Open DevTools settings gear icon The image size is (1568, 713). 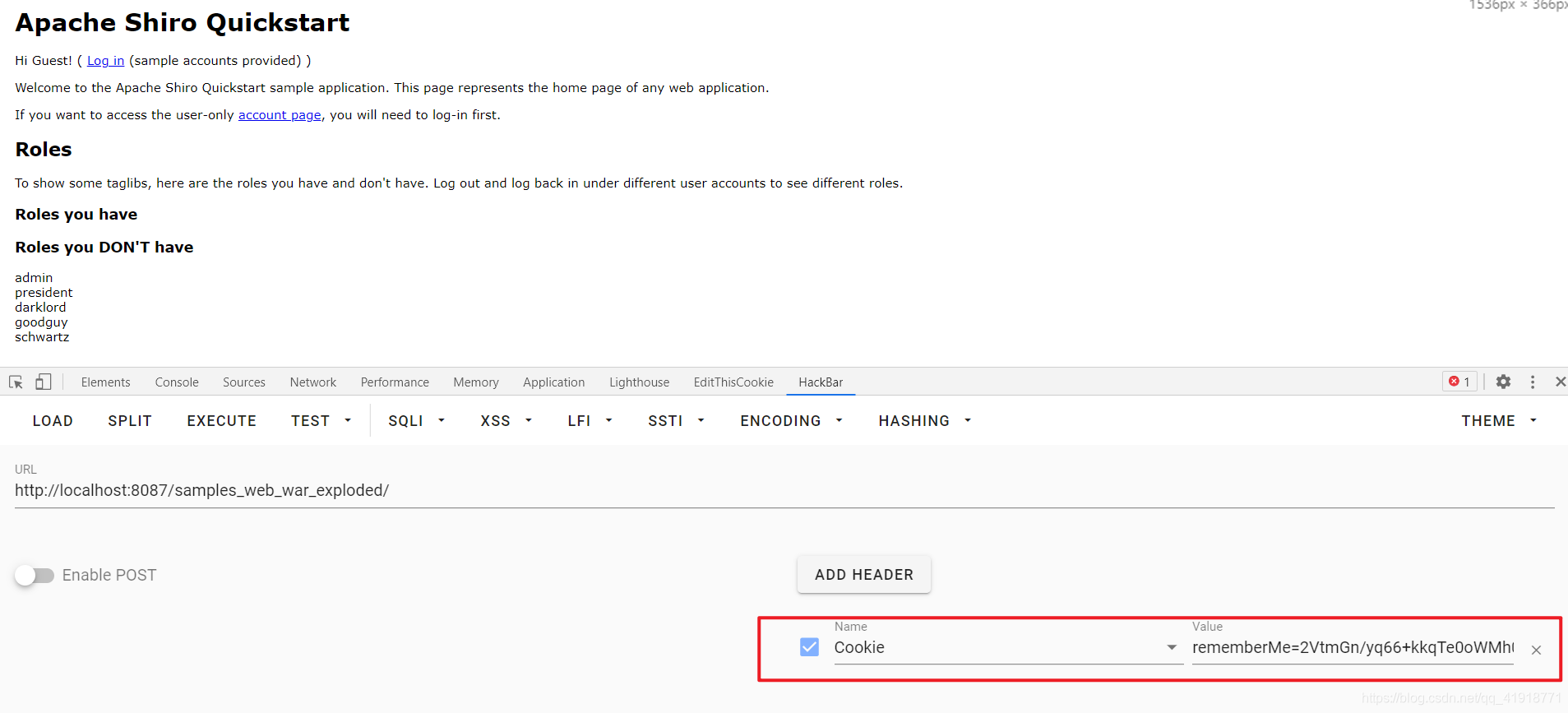pos(1503,382)
